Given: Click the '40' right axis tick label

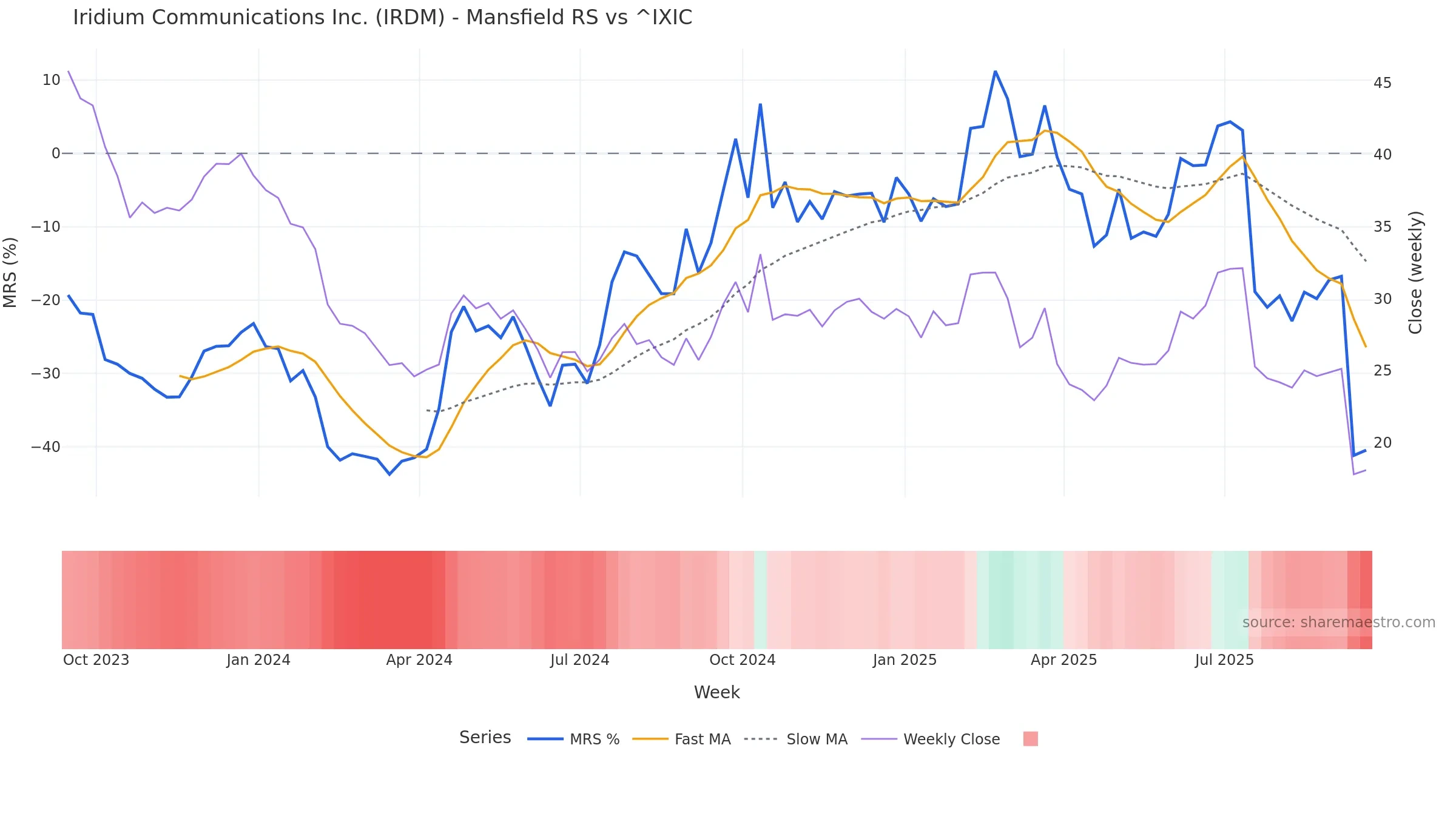Looking at the screenshot, I should pyautogui.click(x=1383, y=155).
